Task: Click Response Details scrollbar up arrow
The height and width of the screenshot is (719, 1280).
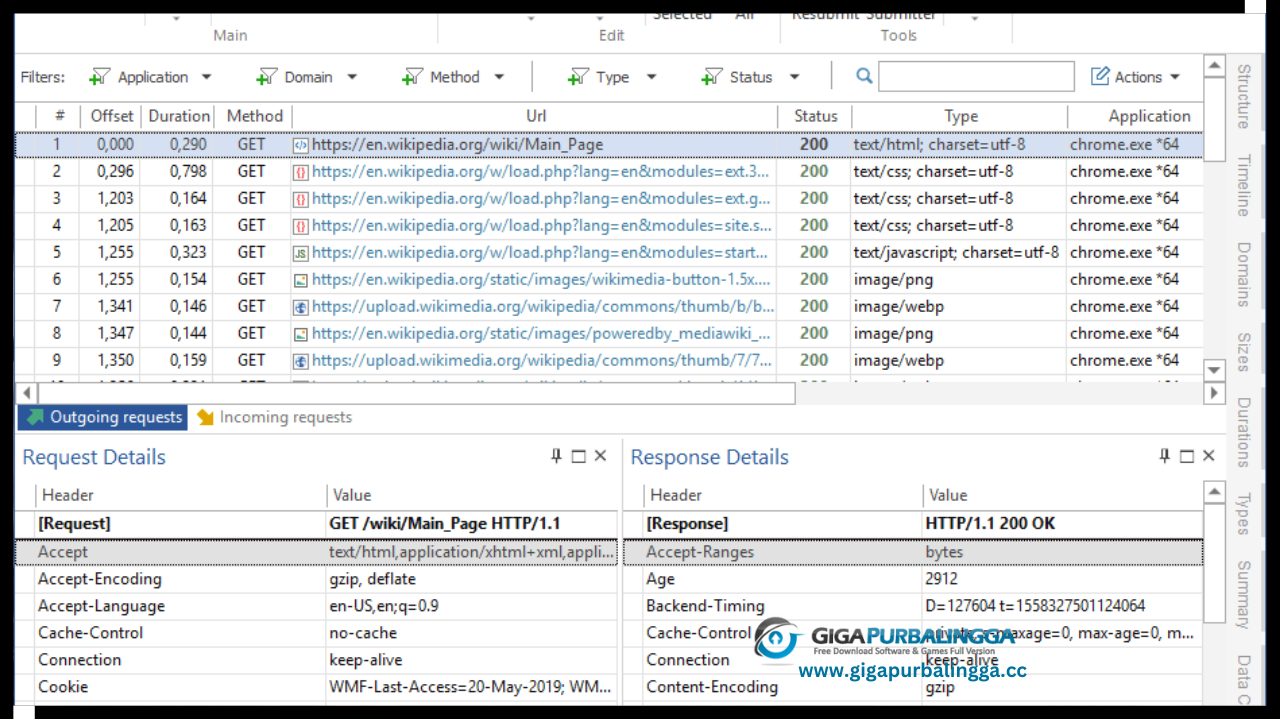Action: point(1214,492)
